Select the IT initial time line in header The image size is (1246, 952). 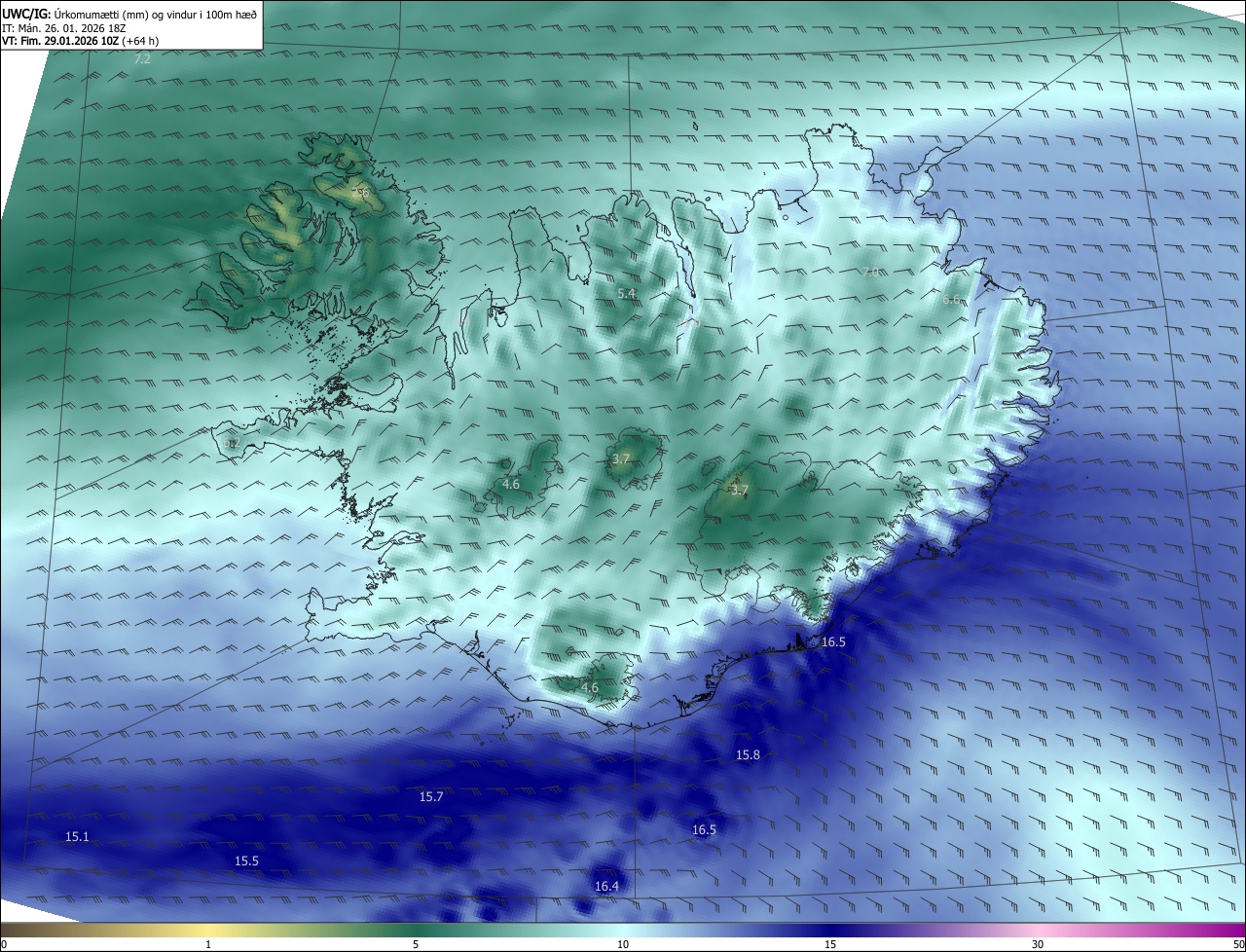click(x=67, y=28)
